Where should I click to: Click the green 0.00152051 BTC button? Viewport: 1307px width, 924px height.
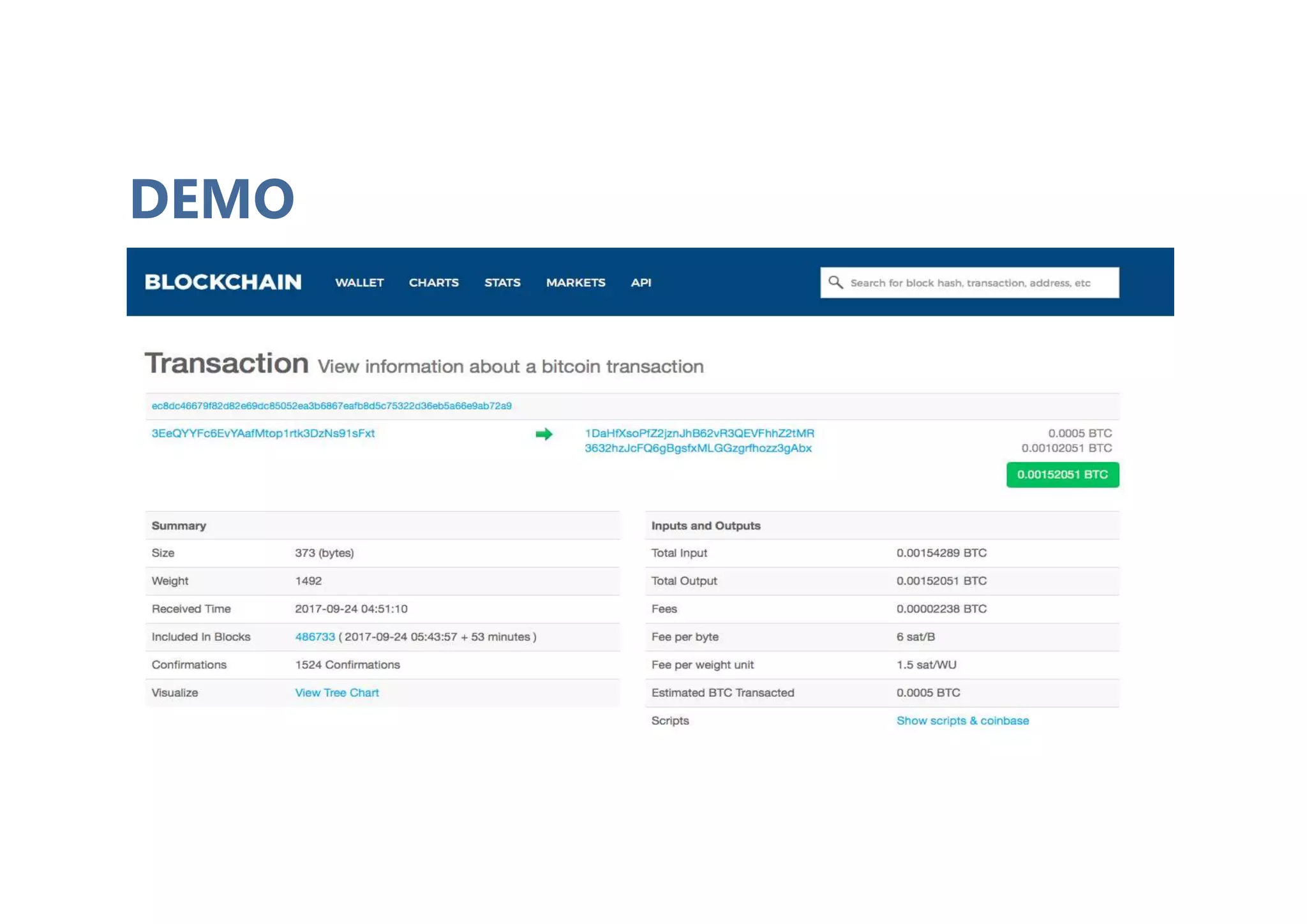(x=1063, y=475)
